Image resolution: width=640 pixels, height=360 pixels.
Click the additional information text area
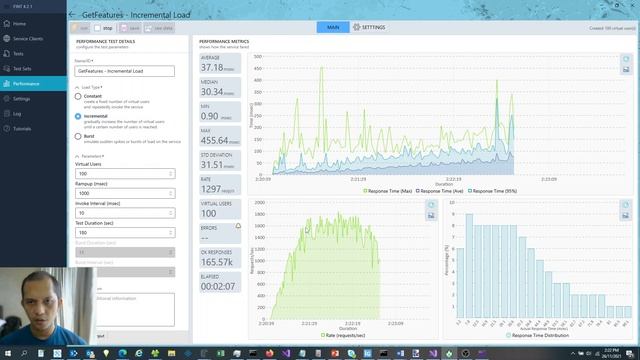tap(135, 309)
